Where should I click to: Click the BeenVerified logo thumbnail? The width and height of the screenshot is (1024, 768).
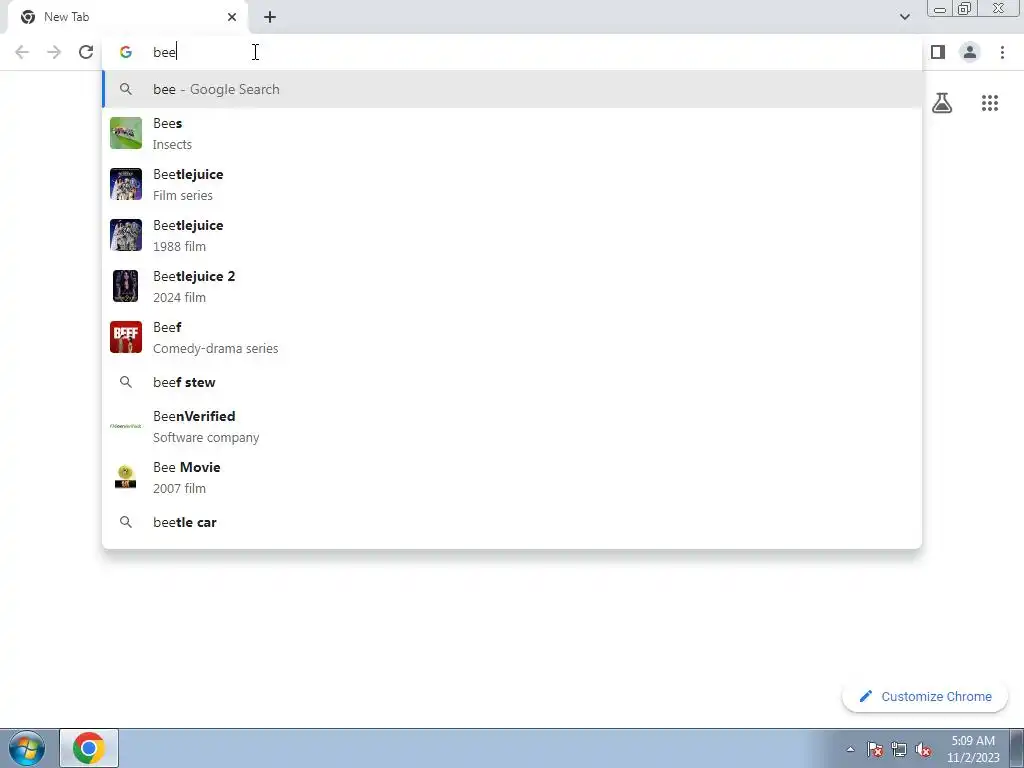(125, 426)
